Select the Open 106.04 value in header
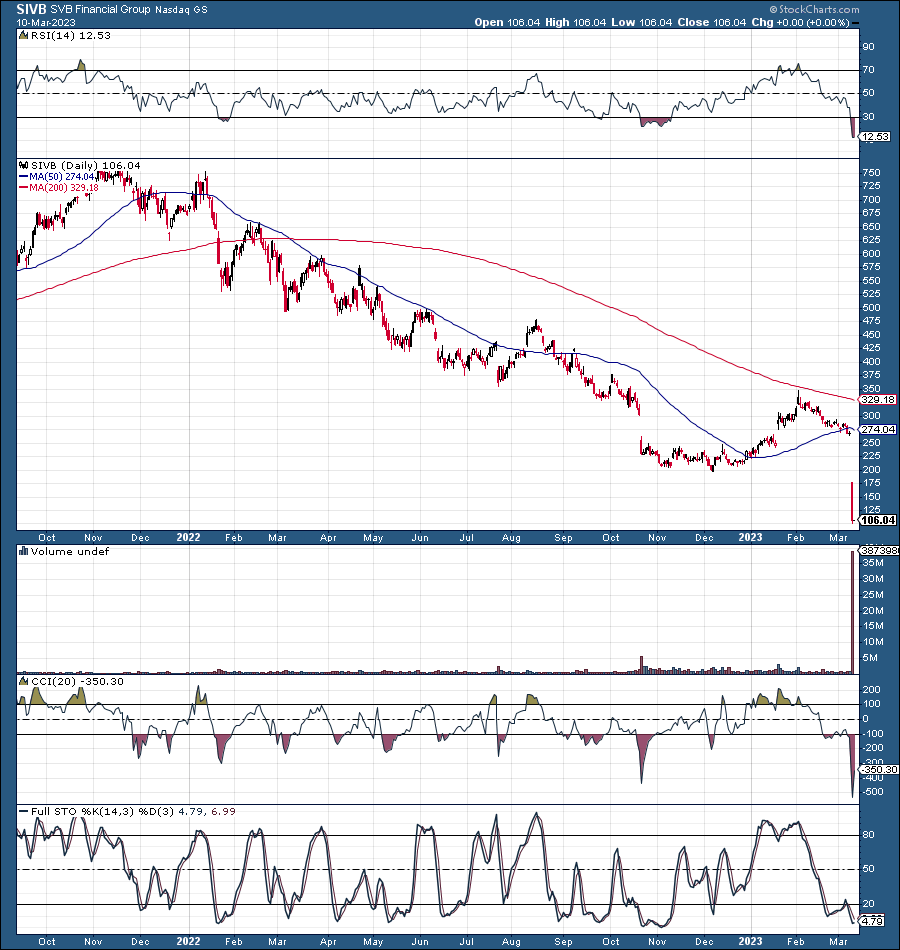 (507, 22)
